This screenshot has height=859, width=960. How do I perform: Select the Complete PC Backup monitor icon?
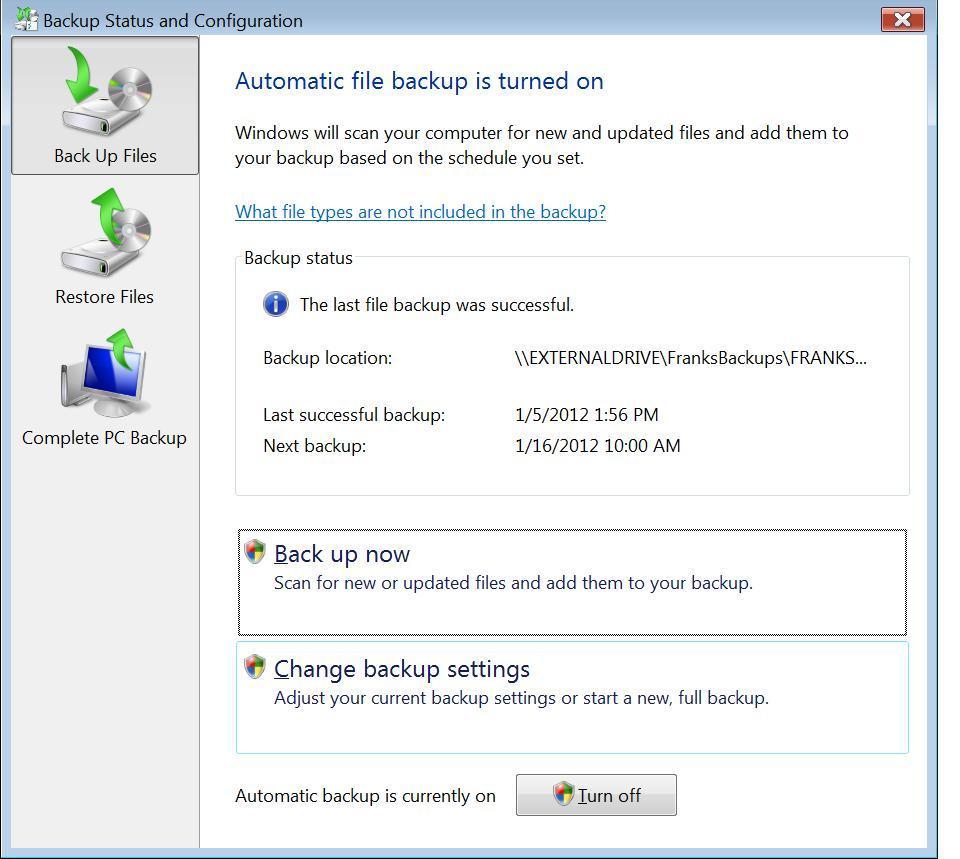pyautogui.click(x=104, y=373)
